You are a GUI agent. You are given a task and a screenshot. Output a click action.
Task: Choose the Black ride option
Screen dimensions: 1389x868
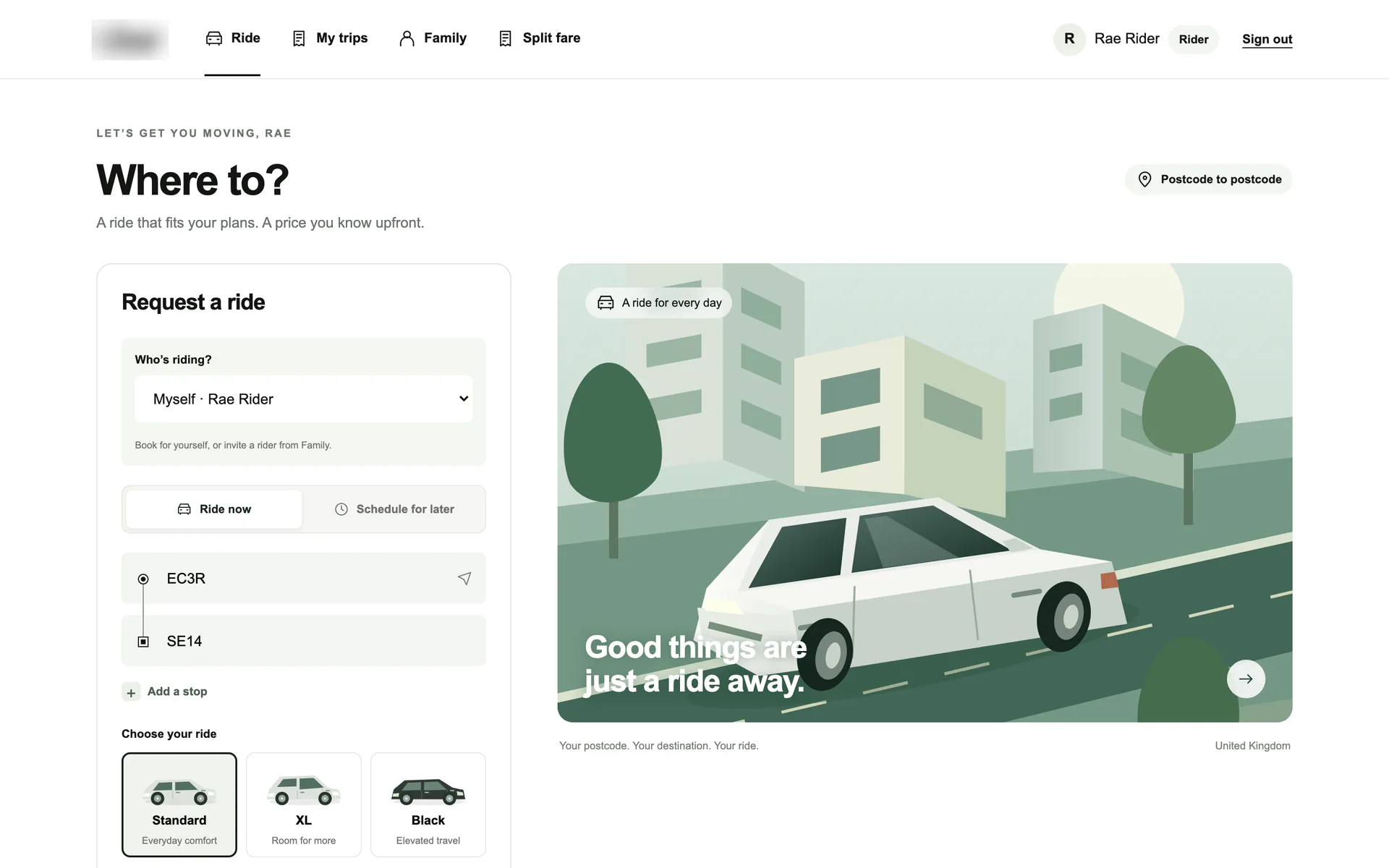(428, 804)
